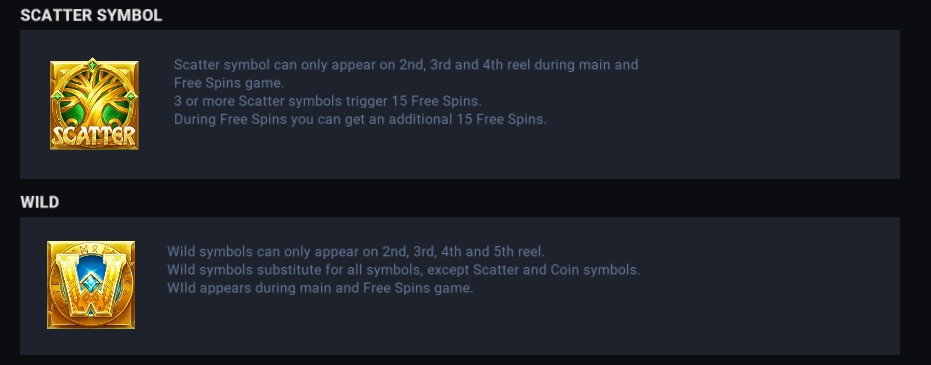Viewport: 931px width, 365px height.
Task: Click the green gem atop the Scatter icon
Action: coord(93,64)
